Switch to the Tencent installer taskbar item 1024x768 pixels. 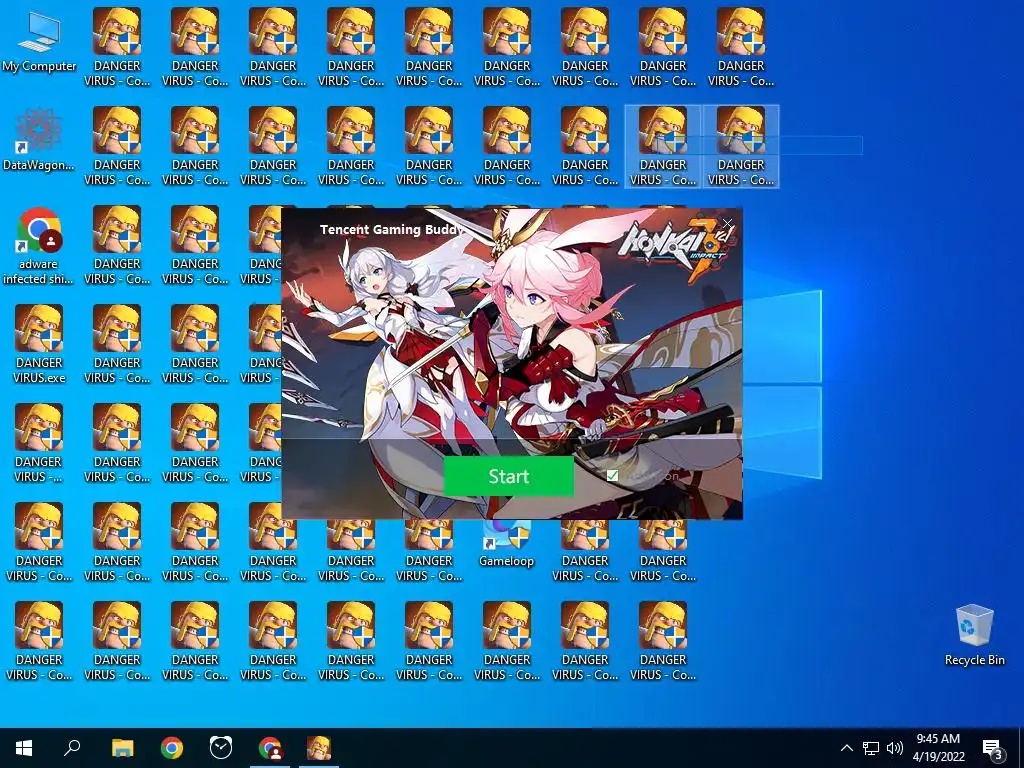(x=319, y=748)
